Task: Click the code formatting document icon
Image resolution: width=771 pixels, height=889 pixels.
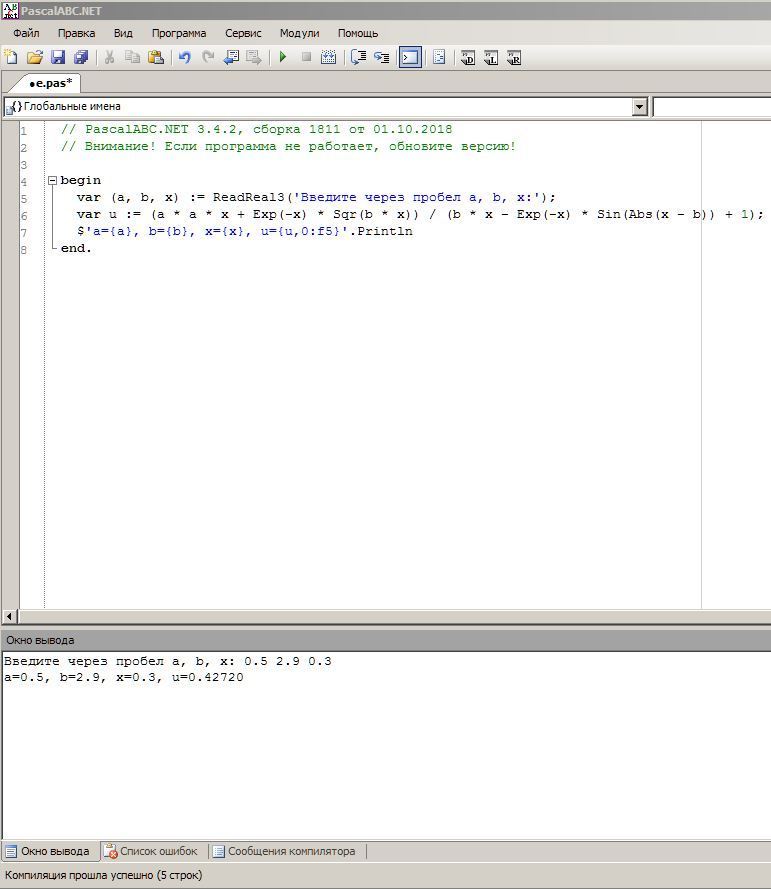Action: 439,57
